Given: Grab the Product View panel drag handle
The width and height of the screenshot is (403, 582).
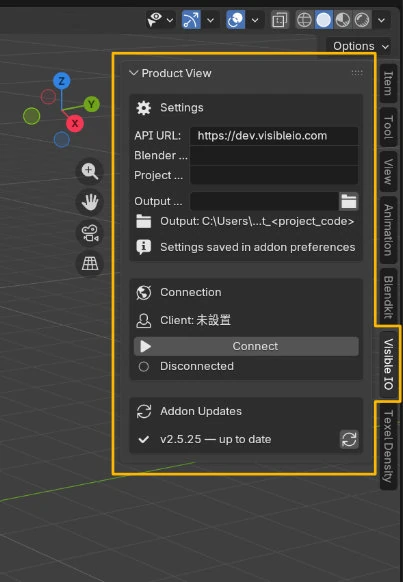Looking at the screenshot, I should click(x=357, y=73).
